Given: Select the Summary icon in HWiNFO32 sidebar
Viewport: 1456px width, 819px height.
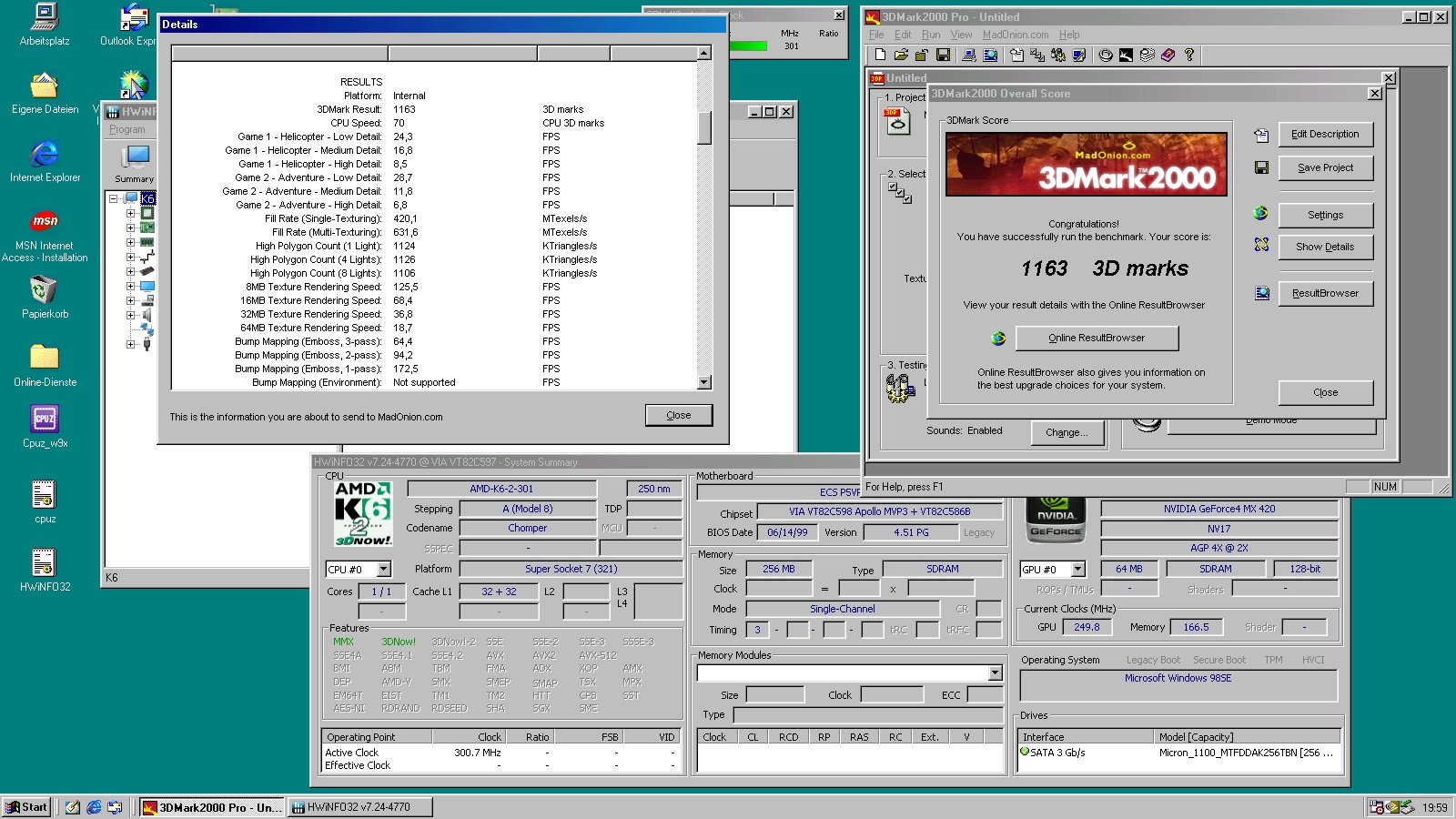Looking at the screenshot, I should click(136, 157).
